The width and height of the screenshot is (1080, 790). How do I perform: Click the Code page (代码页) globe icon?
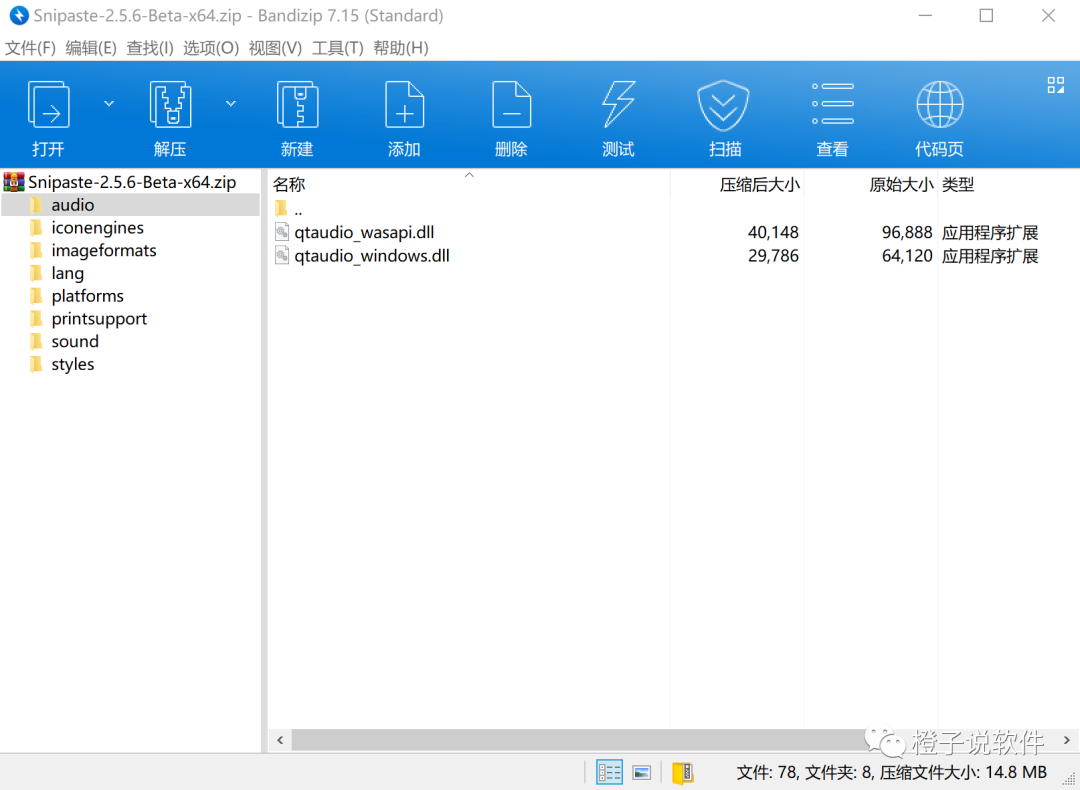point(939,105)
